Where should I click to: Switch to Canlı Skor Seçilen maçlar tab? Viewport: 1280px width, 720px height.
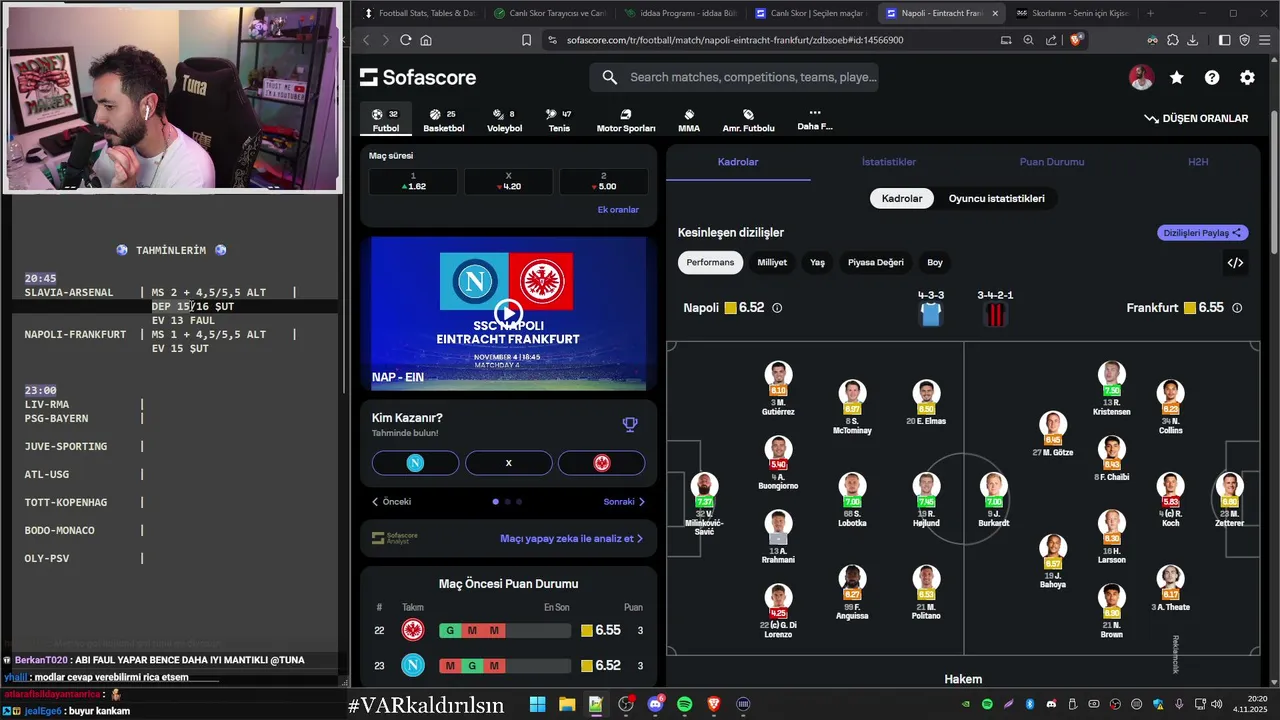coord(808,13)
